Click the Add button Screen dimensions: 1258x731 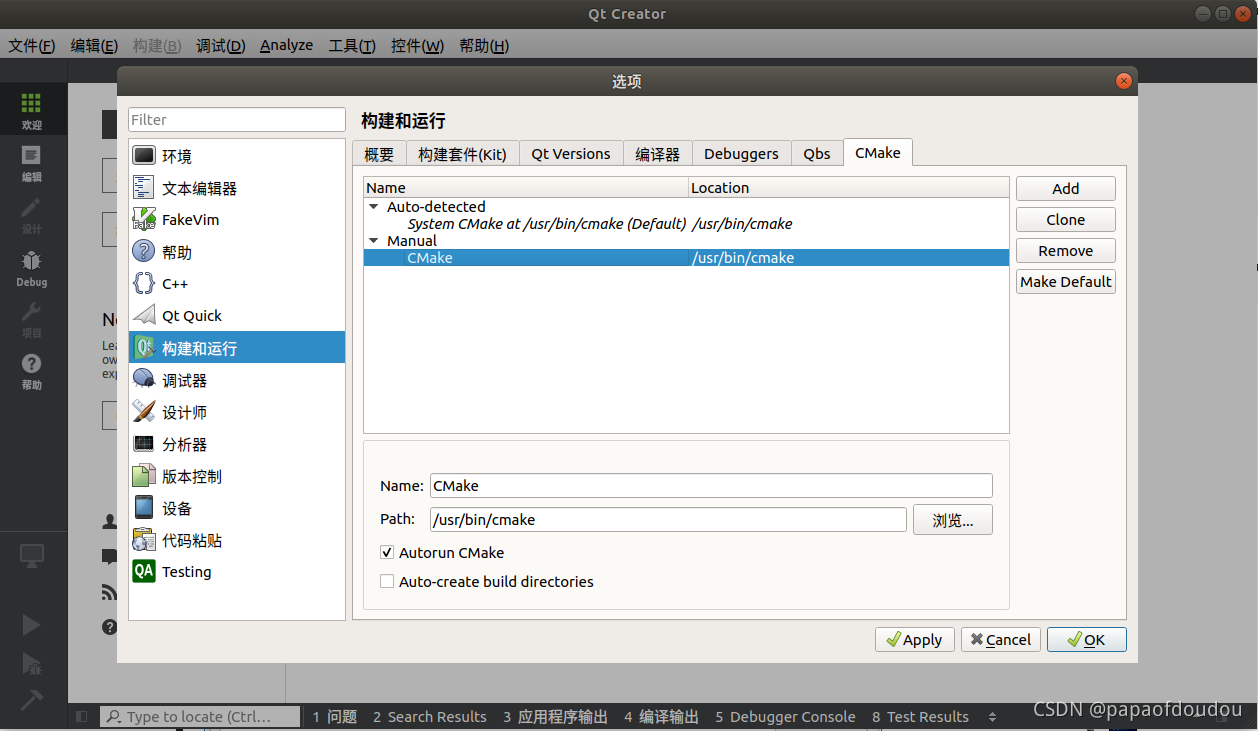click(x=1066, y=189)
